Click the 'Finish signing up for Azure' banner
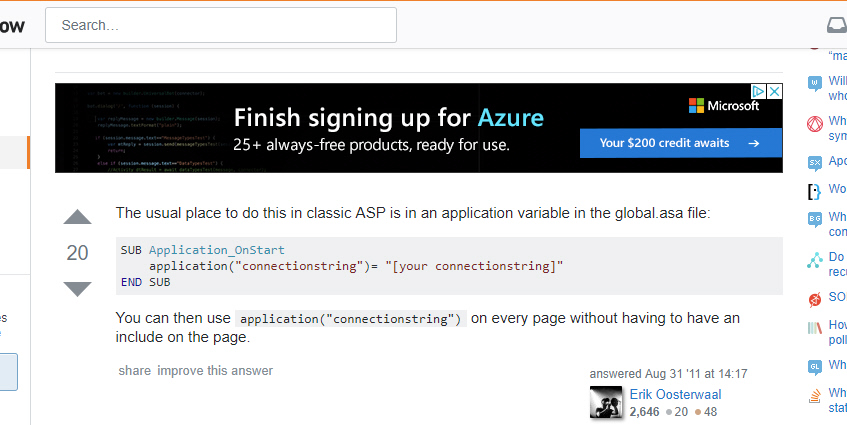 (x=388, y=118)
